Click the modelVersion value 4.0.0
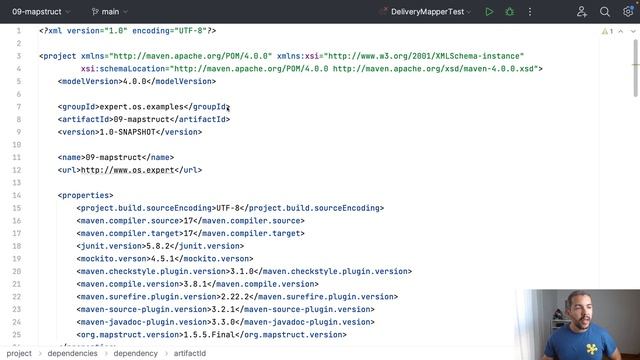Screen dimensions: 640x360 click(x=135, y=81)
